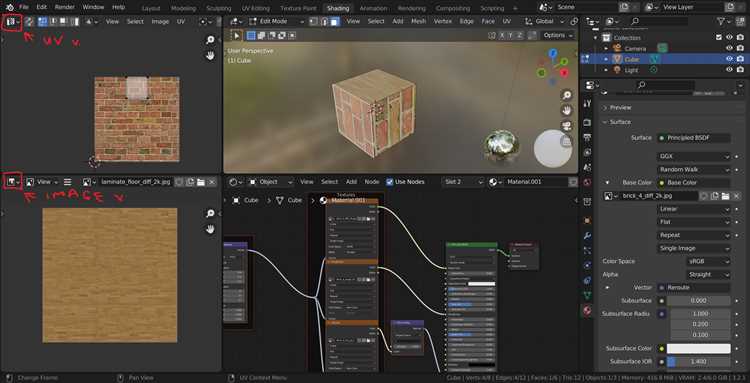Click the Blender logo menu
Image resolution: width=750 pixels, height=383 pixels.
point(10,7)
